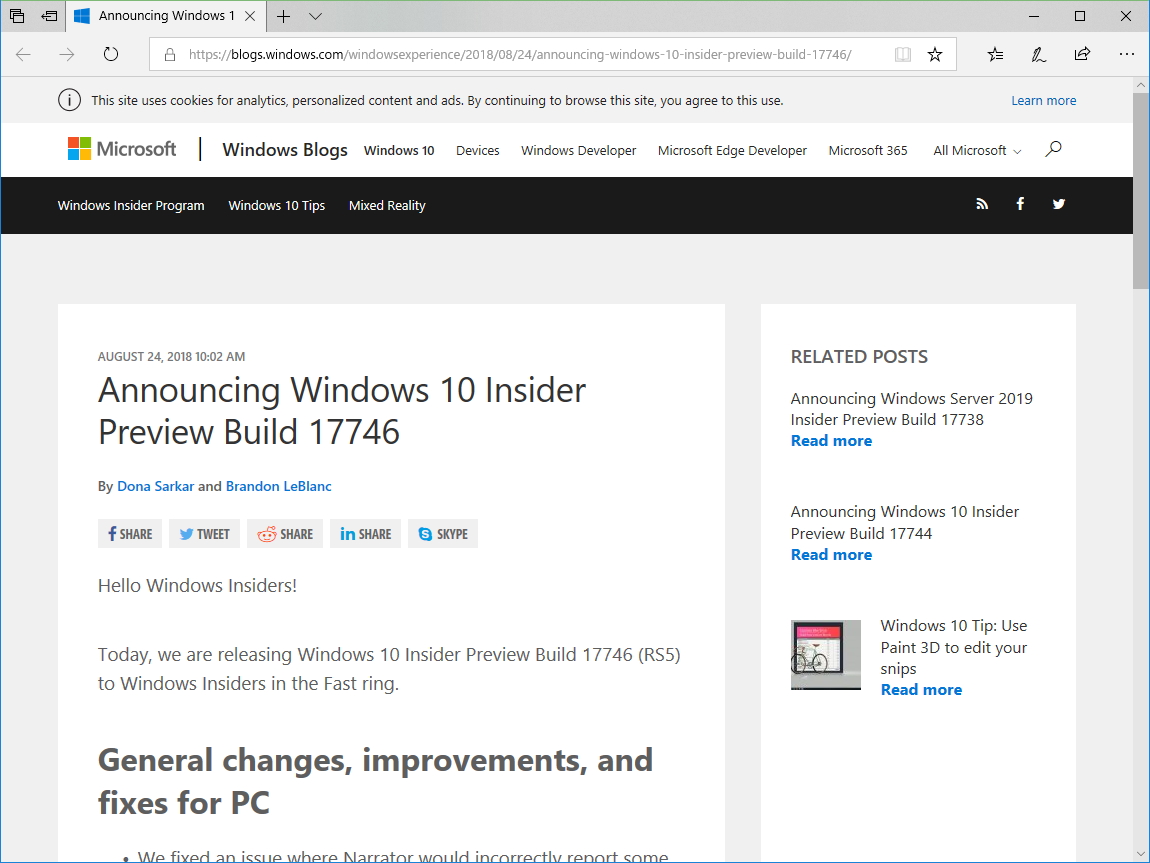The image size is (1150, 863).
Task: Select the Facebook icon in the black bar
Action: (1019, 204)
